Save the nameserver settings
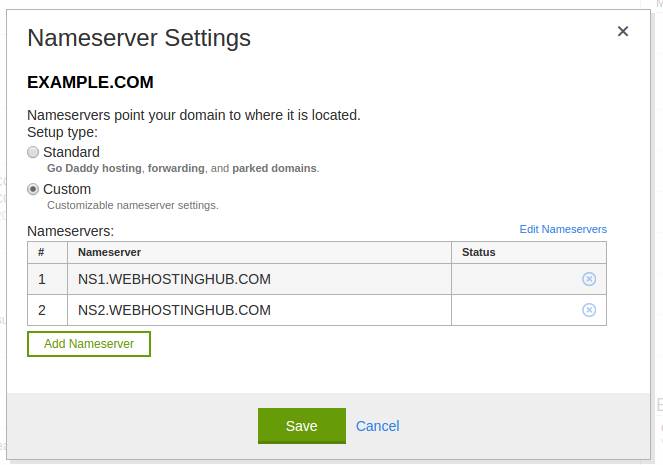This screenshot has height=465, width=663. click(x=301, y=426)
